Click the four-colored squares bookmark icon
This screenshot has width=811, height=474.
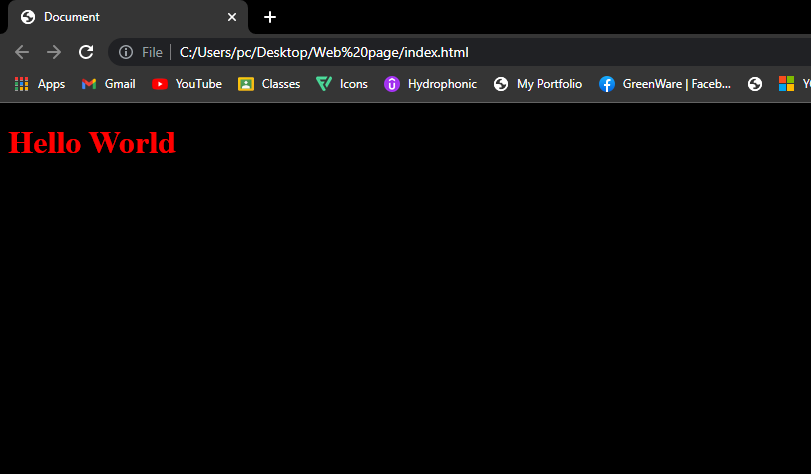click(787, 84)
